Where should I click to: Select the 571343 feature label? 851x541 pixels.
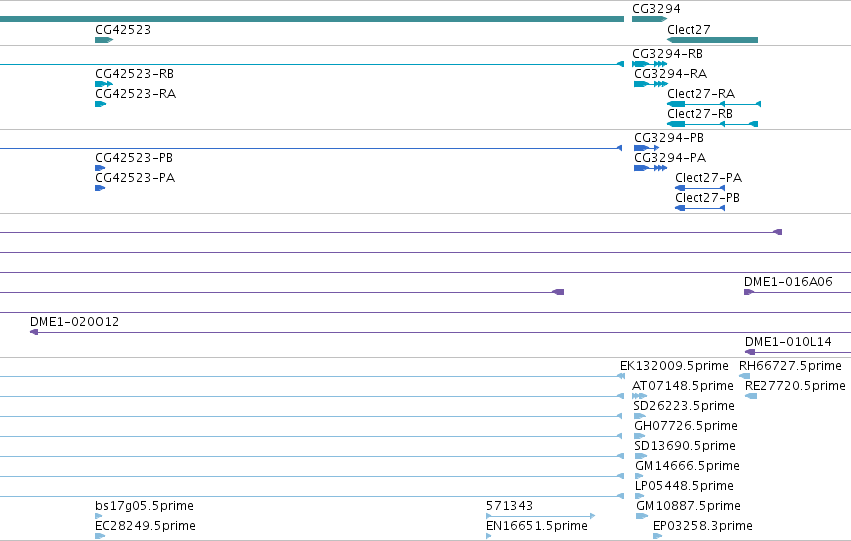click(510, 506)
